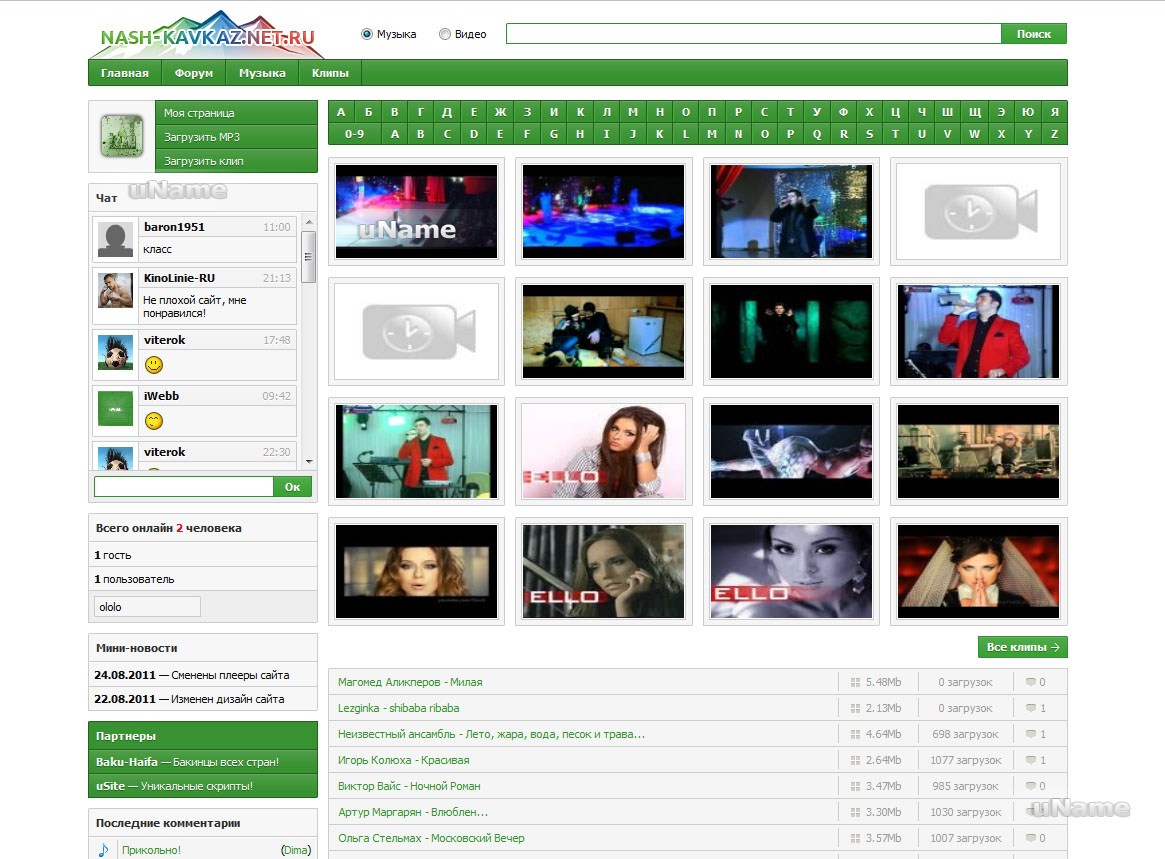The height and width of the screenshot is (859, 1165).
Task: Focus the top search input field
Action: coord(753,33)
